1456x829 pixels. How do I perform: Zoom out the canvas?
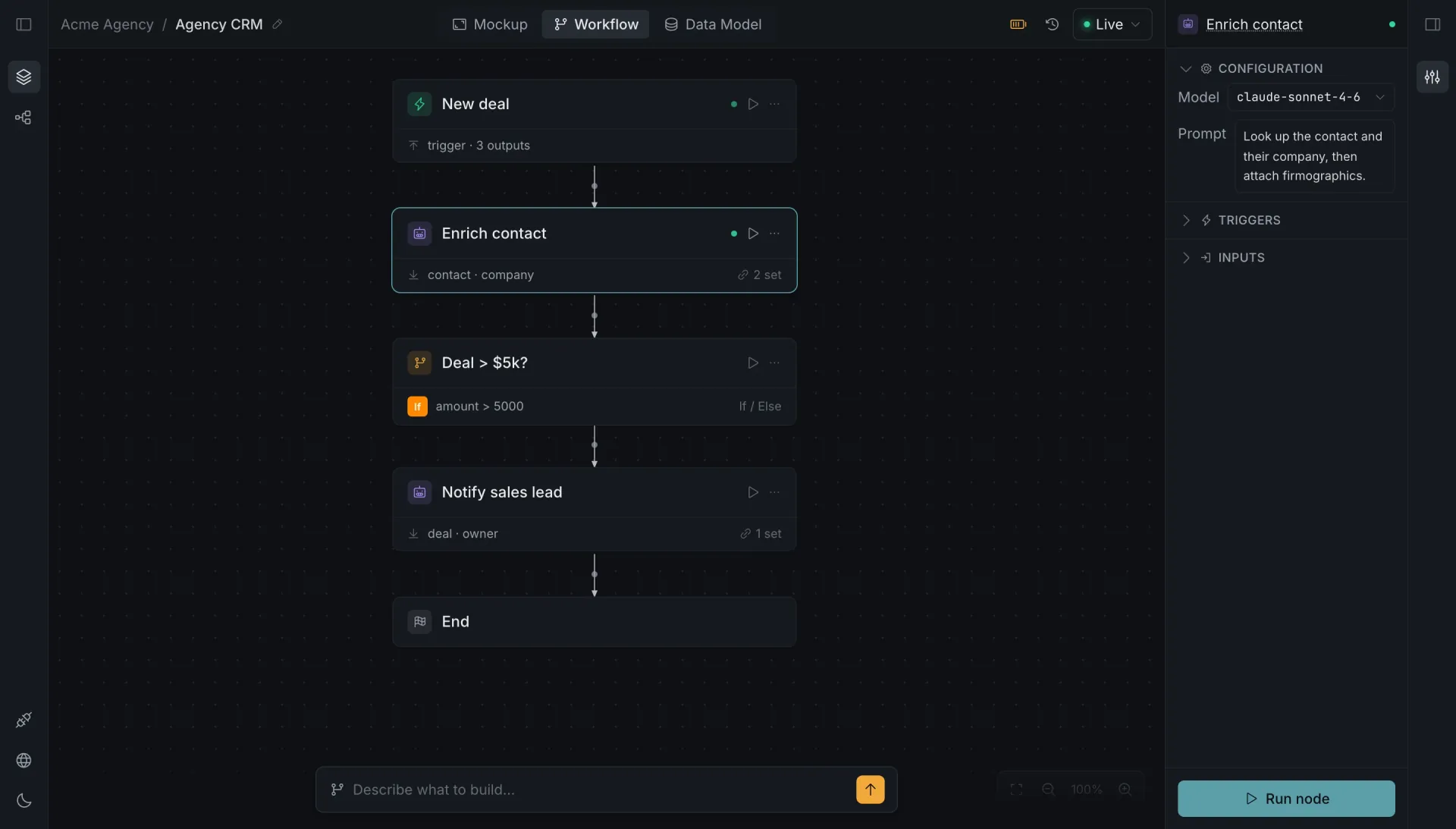click(1048, 790)
